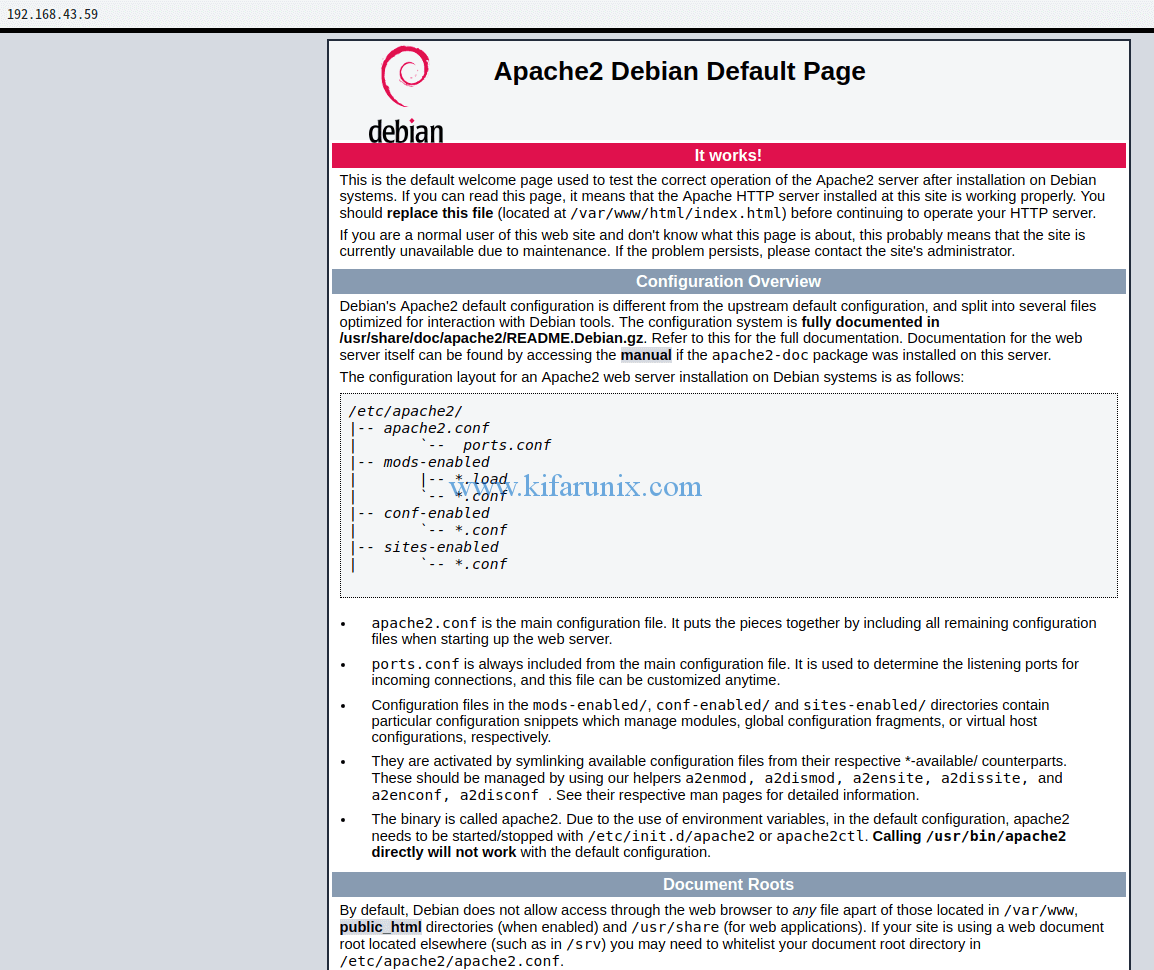This screenshot has height=970, width=1154.
Task: Click the Apache2 Debian Default Page title
Action: (x=679, y=71)
